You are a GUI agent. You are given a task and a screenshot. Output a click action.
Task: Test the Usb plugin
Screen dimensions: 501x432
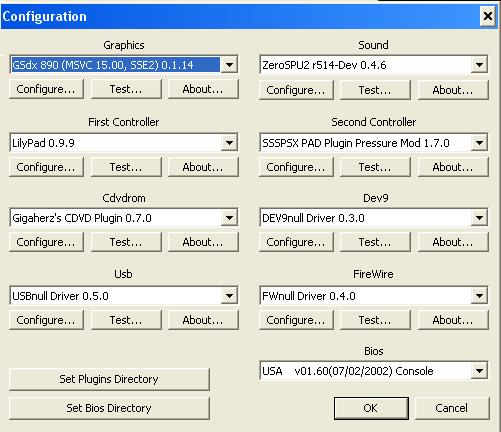click(x=126, y=320)
